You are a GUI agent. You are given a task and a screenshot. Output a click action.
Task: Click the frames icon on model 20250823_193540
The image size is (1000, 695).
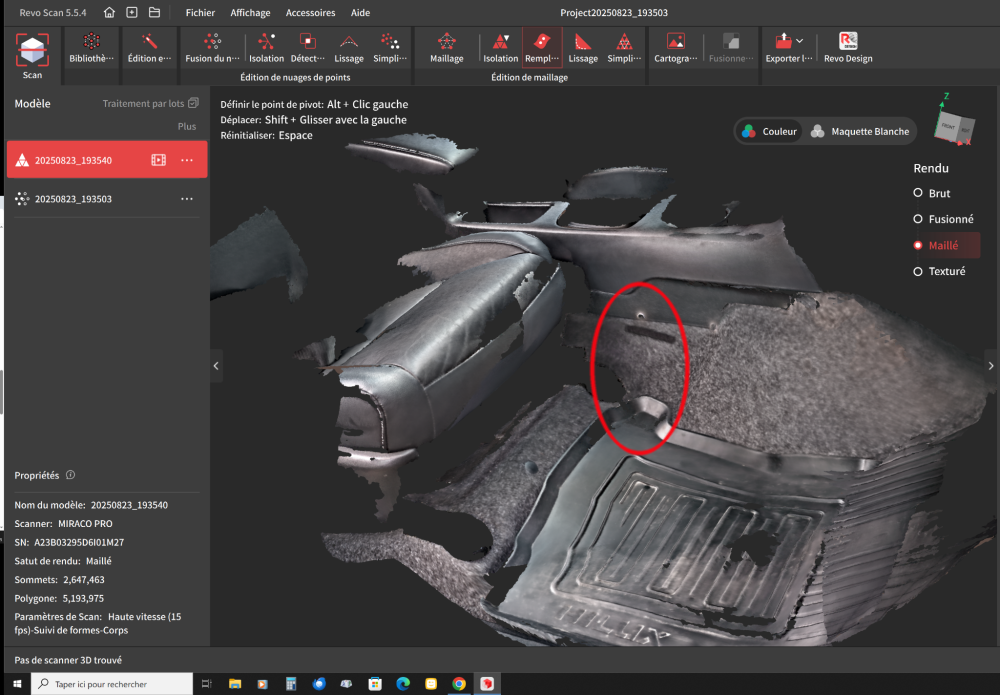pos(158,160)
